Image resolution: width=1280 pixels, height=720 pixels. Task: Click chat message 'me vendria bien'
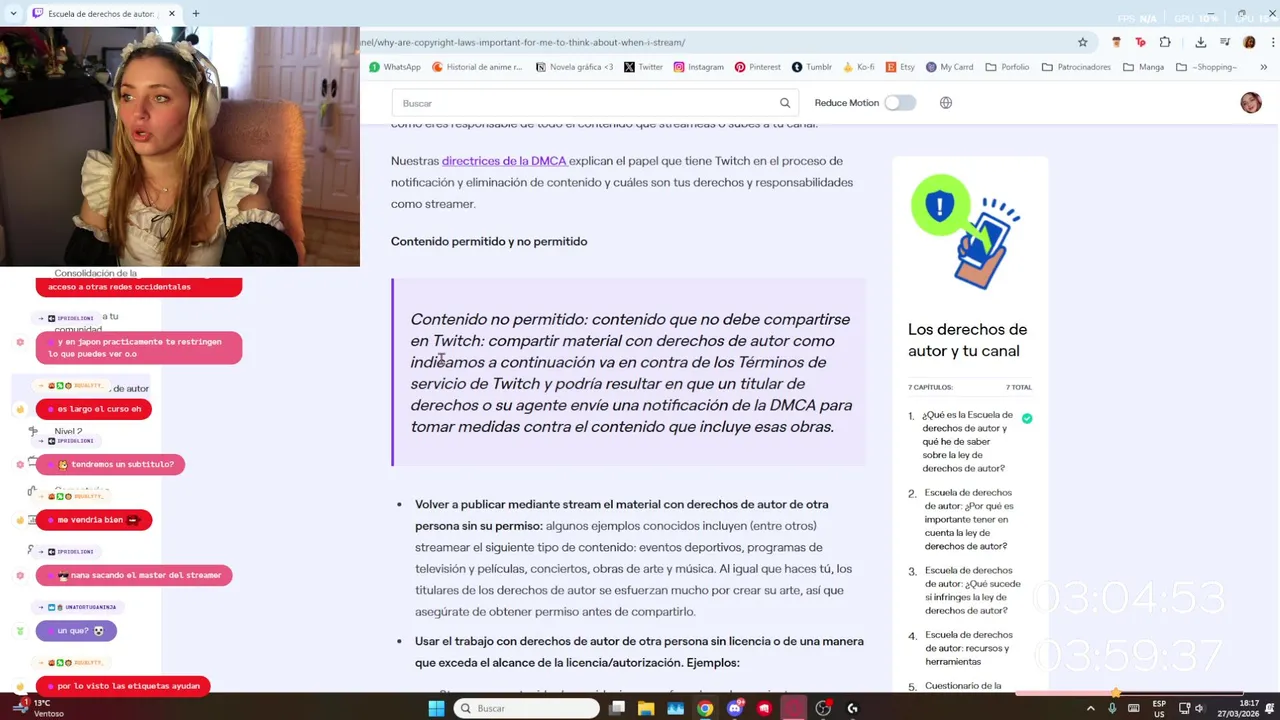94,520
